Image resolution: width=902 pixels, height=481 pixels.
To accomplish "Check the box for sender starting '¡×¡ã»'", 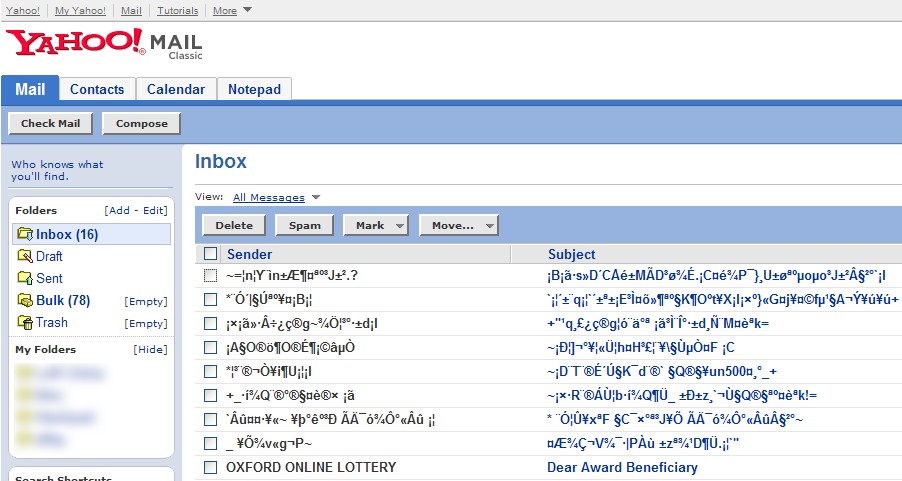I will click(x=211, y=324).
